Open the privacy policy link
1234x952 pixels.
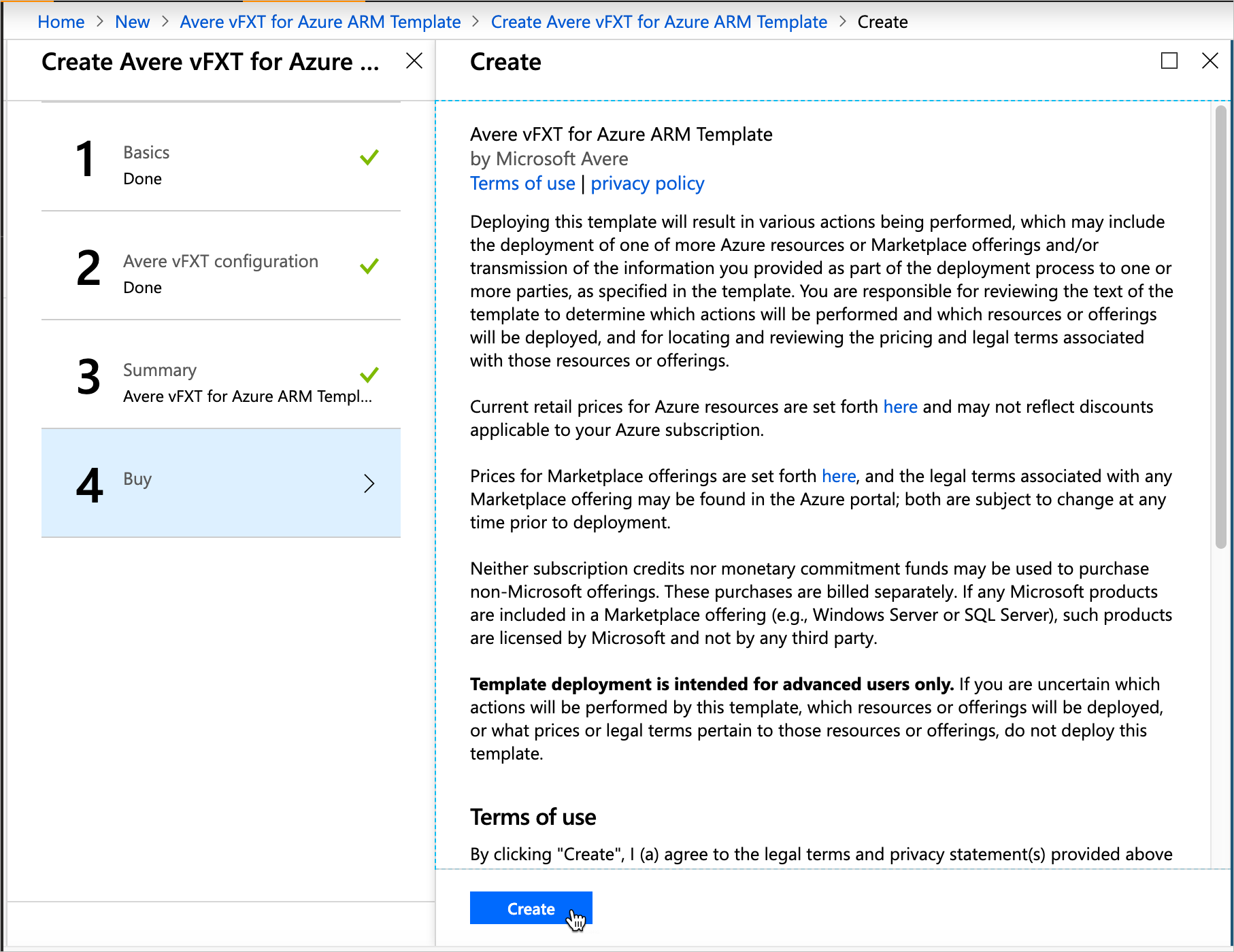coord(646,183)
